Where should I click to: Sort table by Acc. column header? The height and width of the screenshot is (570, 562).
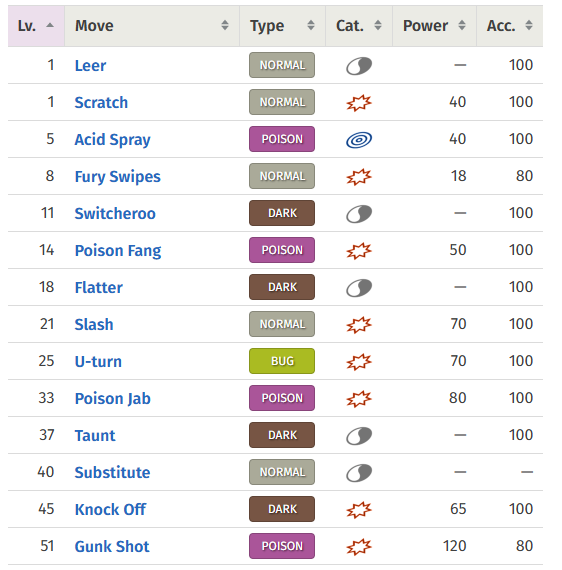click(x=510, y=26)
